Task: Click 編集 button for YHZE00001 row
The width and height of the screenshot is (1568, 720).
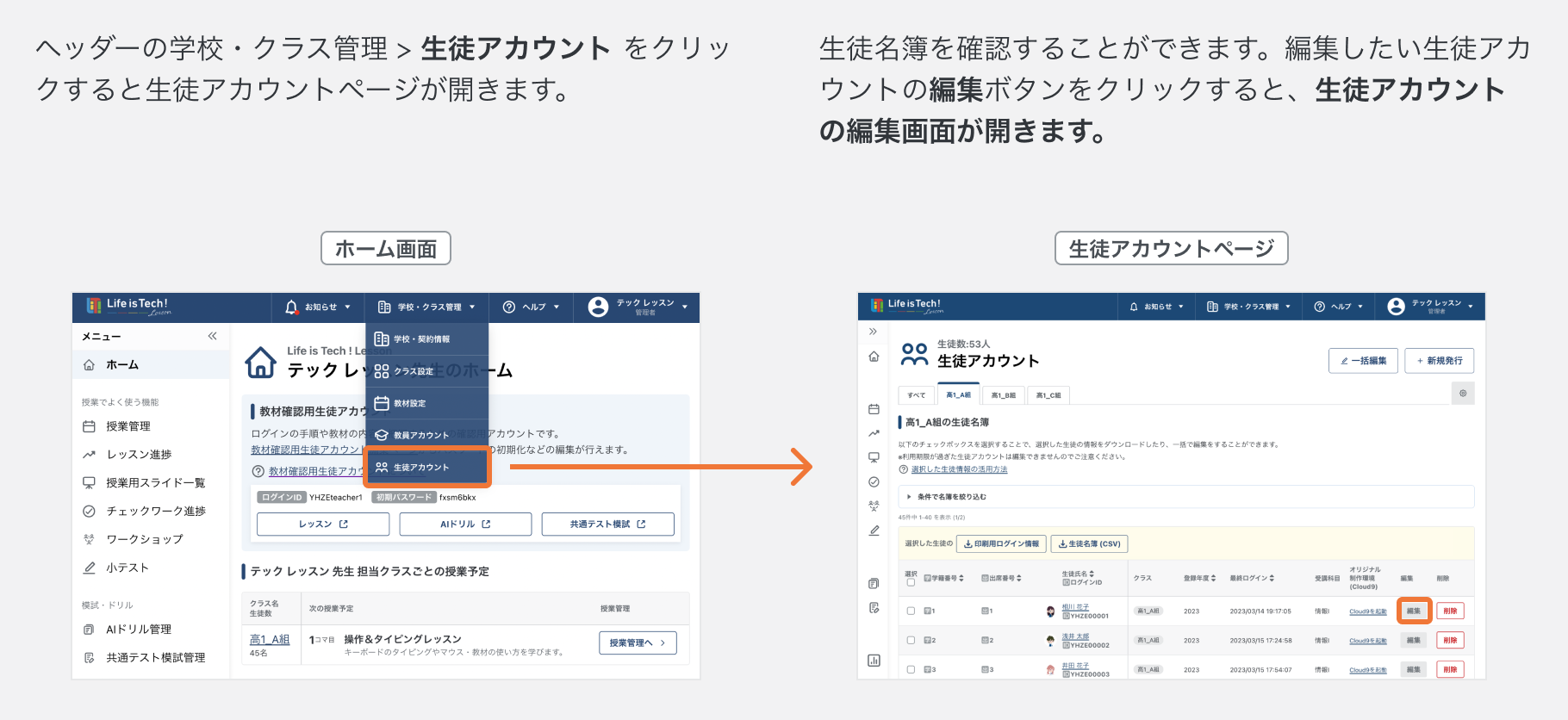Action: [x=1414, y=611]
